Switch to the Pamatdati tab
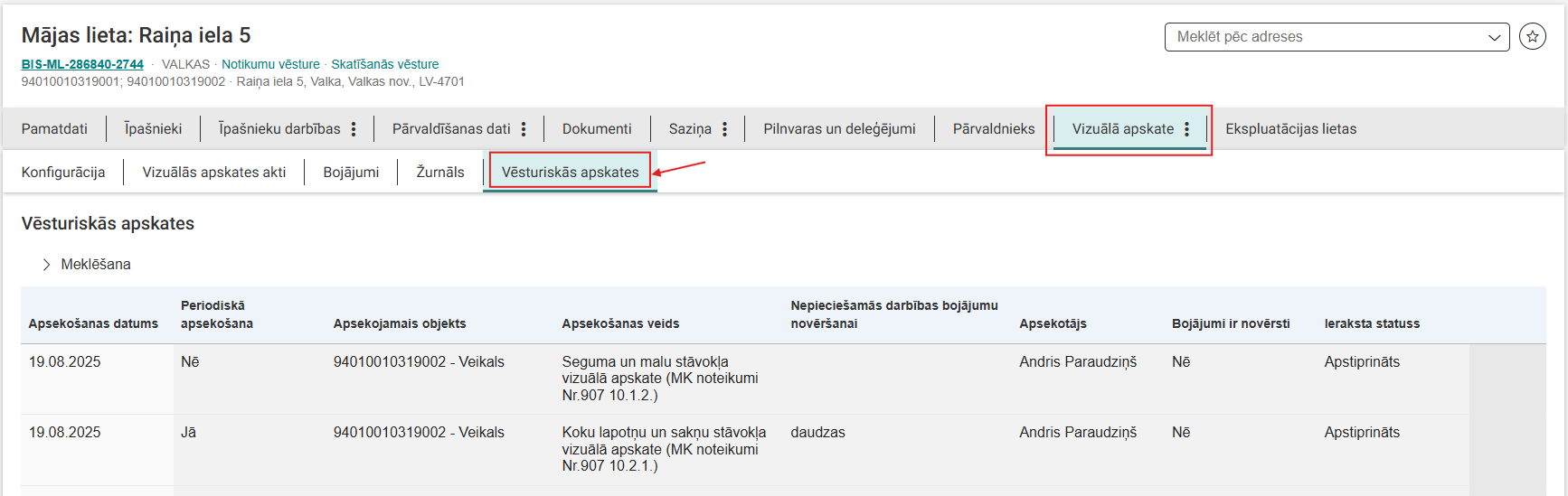 54,129
